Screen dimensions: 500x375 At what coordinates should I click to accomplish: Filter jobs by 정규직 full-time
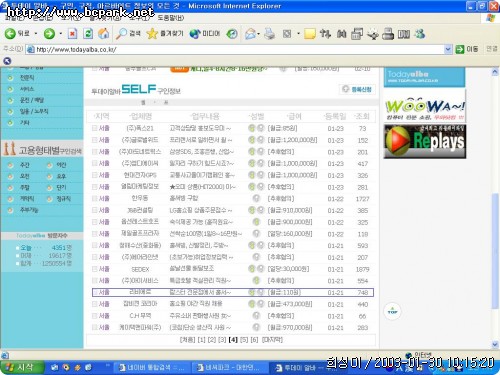point(63,199)
